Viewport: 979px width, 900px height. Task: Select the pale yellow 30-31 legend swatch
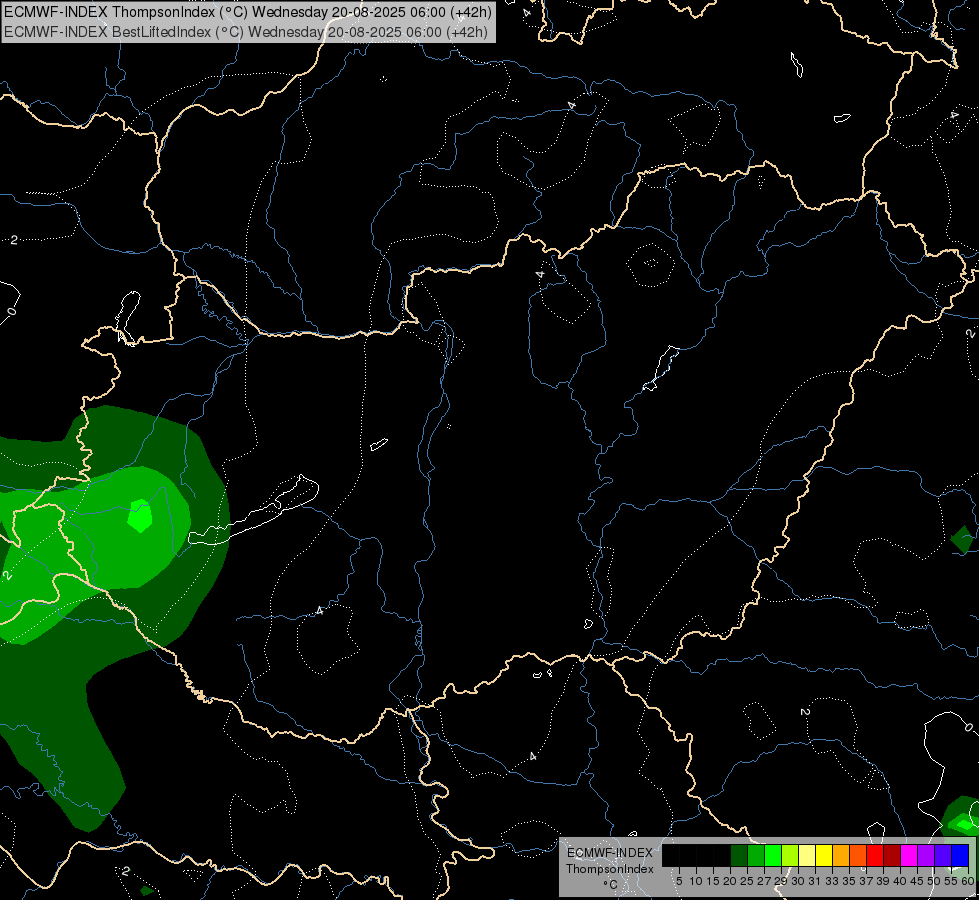tap(807, 855)
